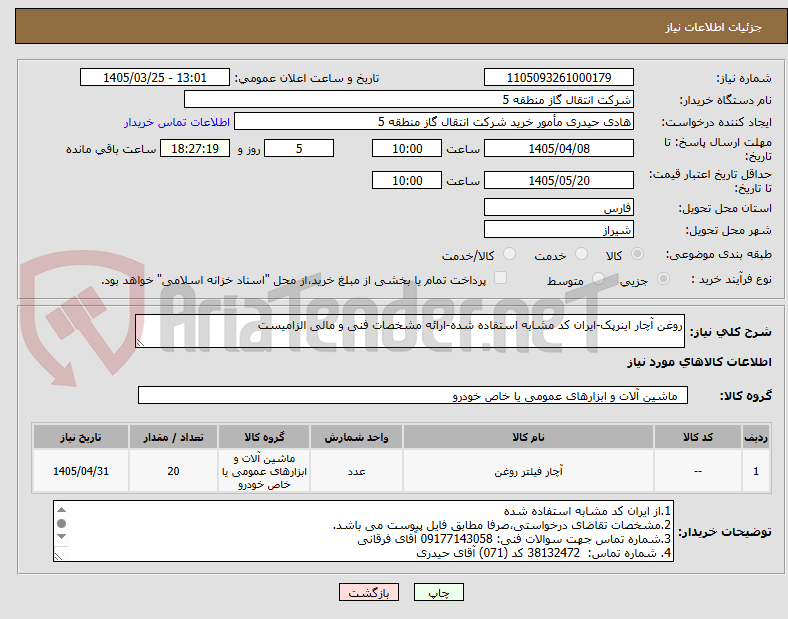Click the تعداد / مقدار column header
788x619 pixels.
(x=173, y=437)
